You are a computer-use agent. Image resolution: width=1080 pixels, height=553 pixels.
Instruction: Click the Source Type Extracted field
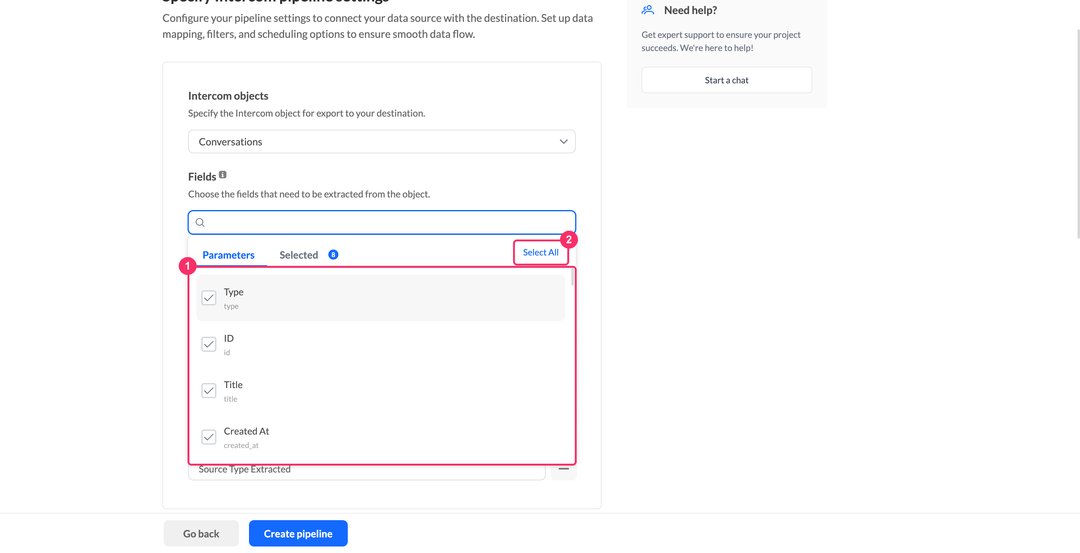click(x=366, y=471)
